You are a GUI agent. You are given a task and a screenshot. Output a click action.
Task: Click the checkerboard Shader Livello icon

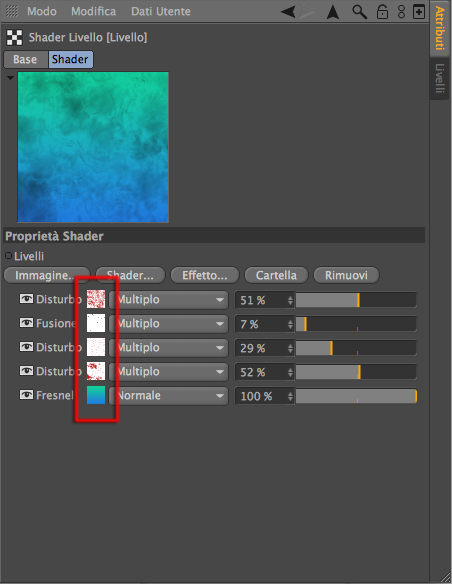pos(15,37)
